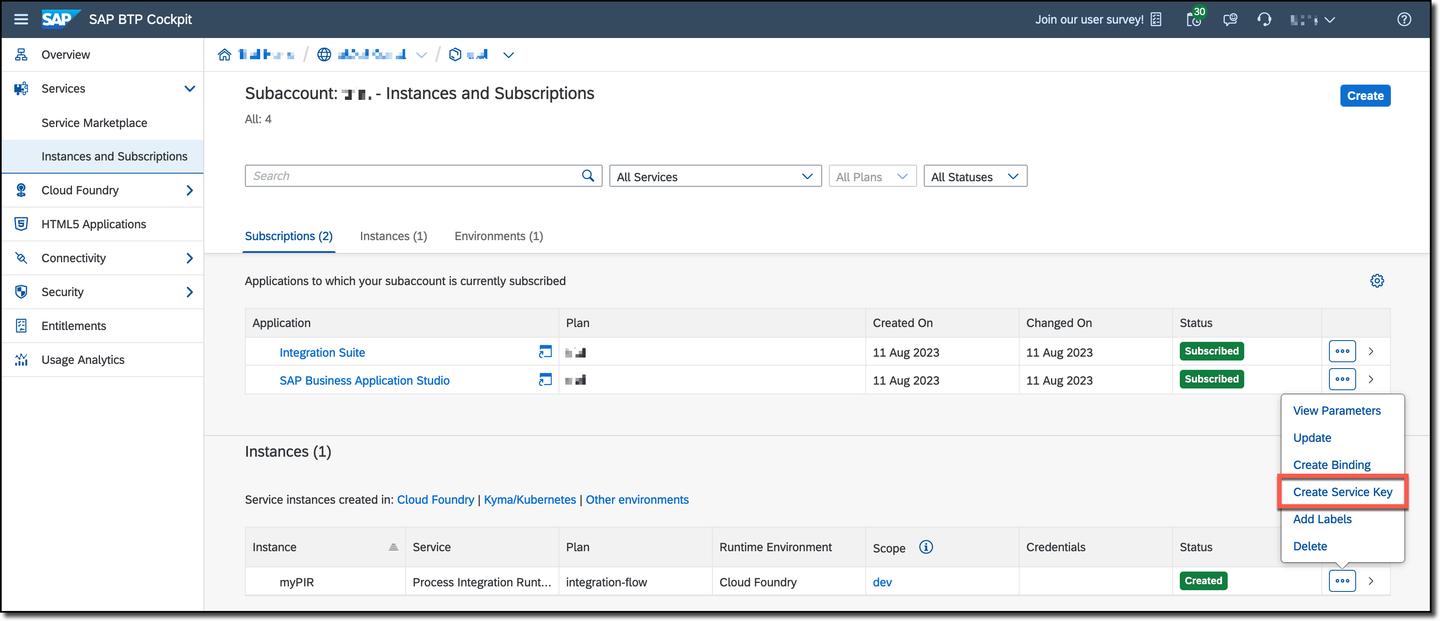Click the SAP logo
Screen dimensions: 1440x621
tap(61, 19)
